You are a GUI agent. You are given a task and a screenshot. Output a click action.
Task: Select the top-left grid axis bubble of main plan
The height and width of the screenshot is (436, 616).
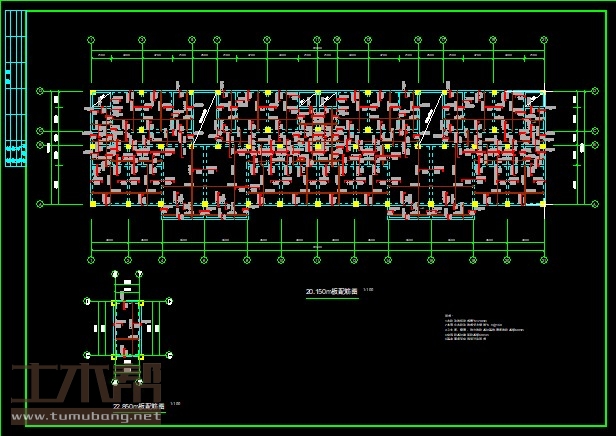coord(92,40)
